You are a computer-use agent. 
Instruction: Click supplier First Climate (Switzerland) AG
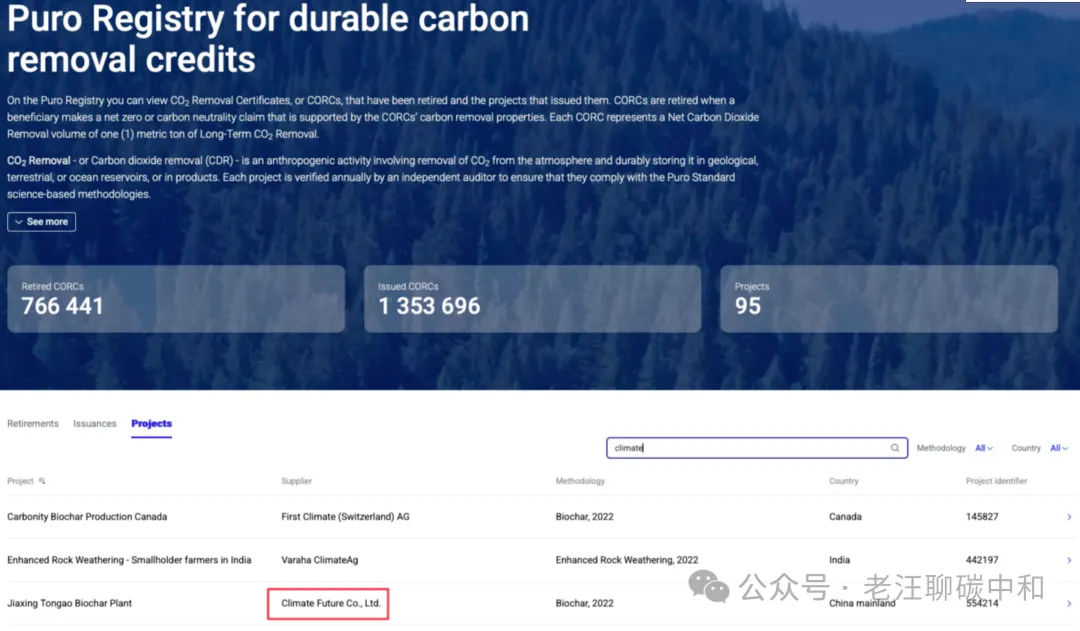[x=345, y=517]
